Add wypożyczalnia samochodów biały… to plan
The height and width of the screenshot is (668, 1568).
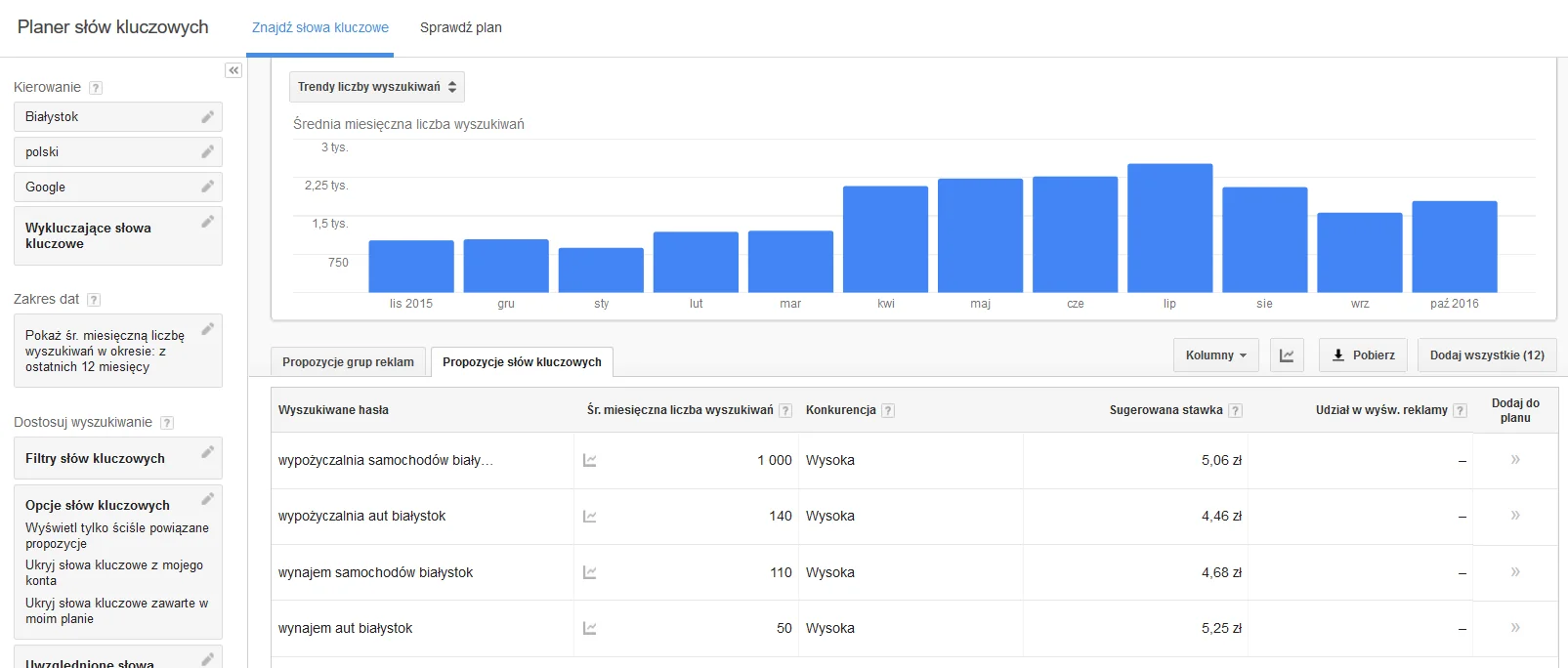click(x=1515, y=460)
